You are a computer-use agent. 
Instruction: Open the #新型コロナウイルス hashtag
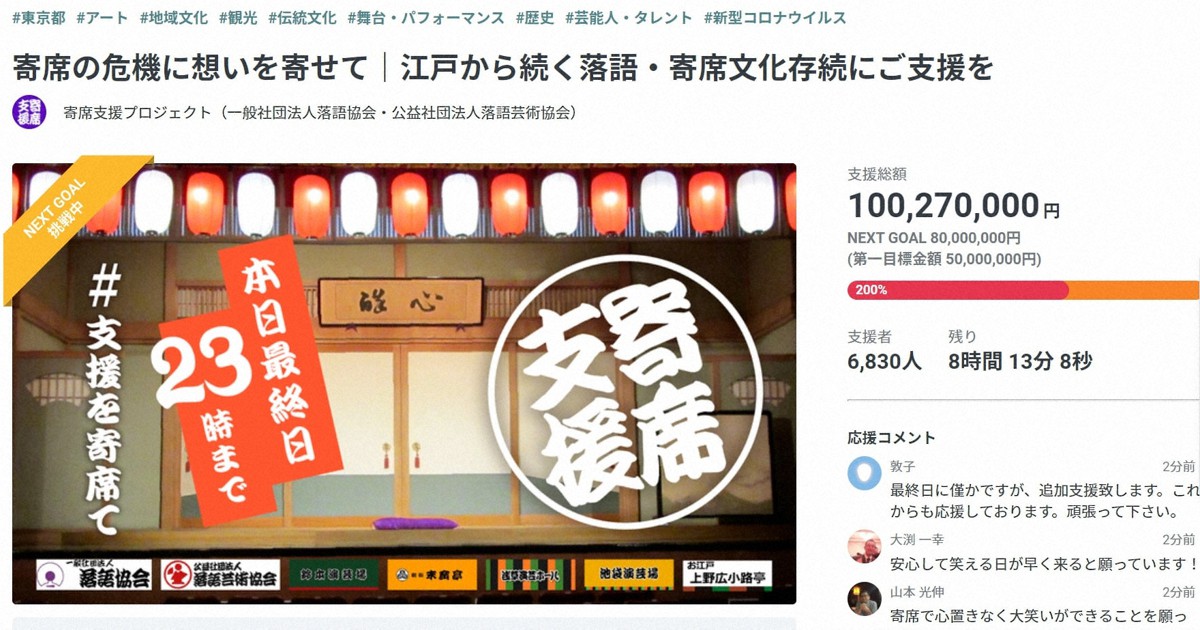point(775,18)
